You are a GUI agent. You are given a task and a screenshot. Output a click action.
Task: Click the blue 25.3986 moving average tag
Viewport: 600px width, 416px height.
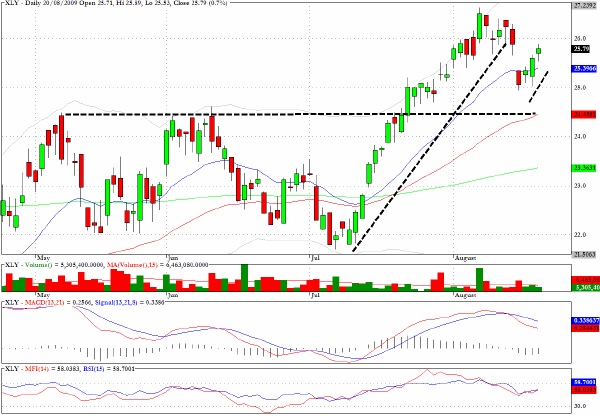coord(584,69)
